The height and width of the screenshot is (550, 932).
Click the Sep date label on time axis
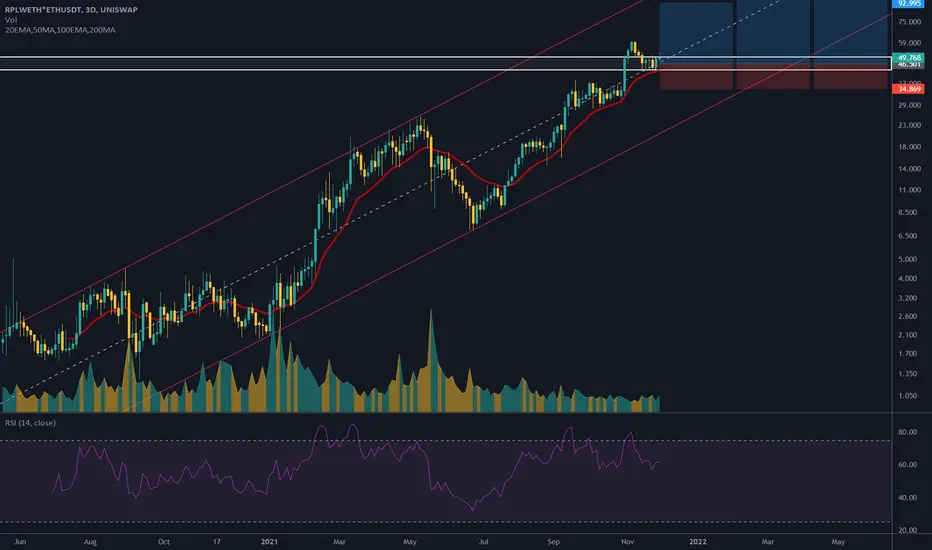pyautogui.click(x=553, y=542)
